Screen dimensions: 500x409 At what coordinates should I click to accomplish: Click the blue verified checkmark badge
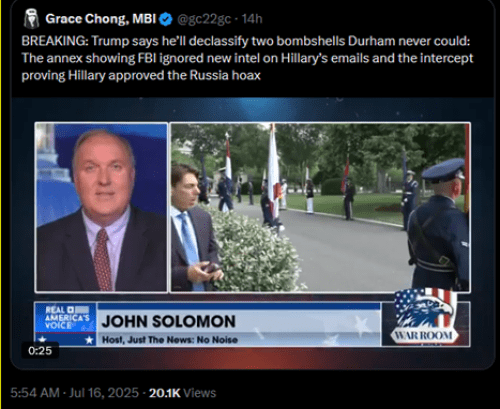(166, 19)
